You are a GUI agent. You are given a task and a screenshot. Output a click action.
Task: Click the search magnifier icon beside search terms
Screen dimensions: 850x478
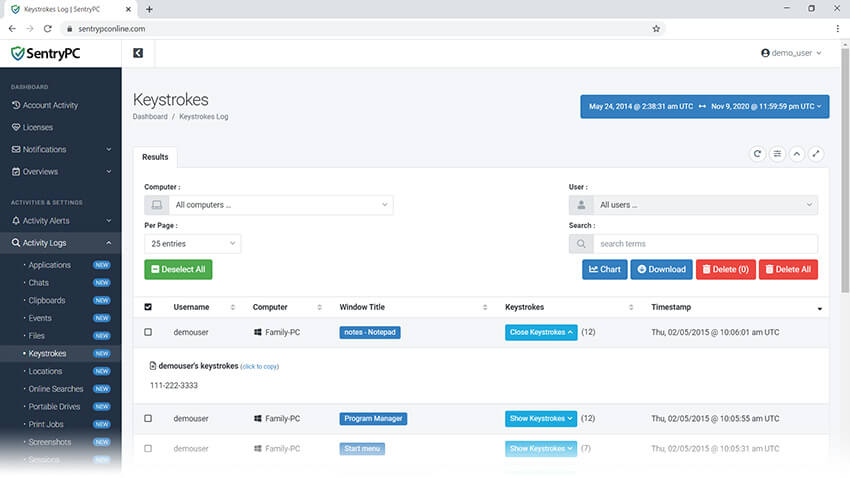point(580,244)
